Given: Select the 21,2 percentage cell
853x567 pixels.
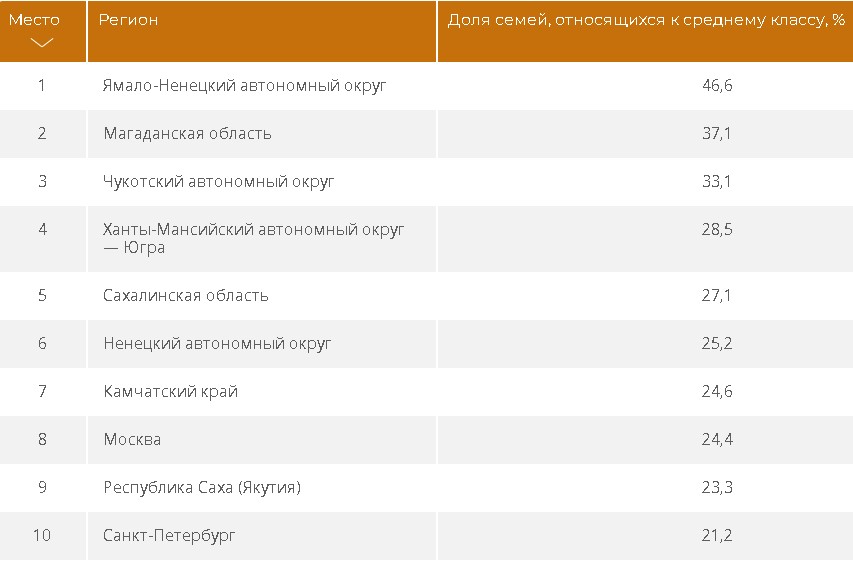Looking at the screenshot, I should click(x=717, y=536).
